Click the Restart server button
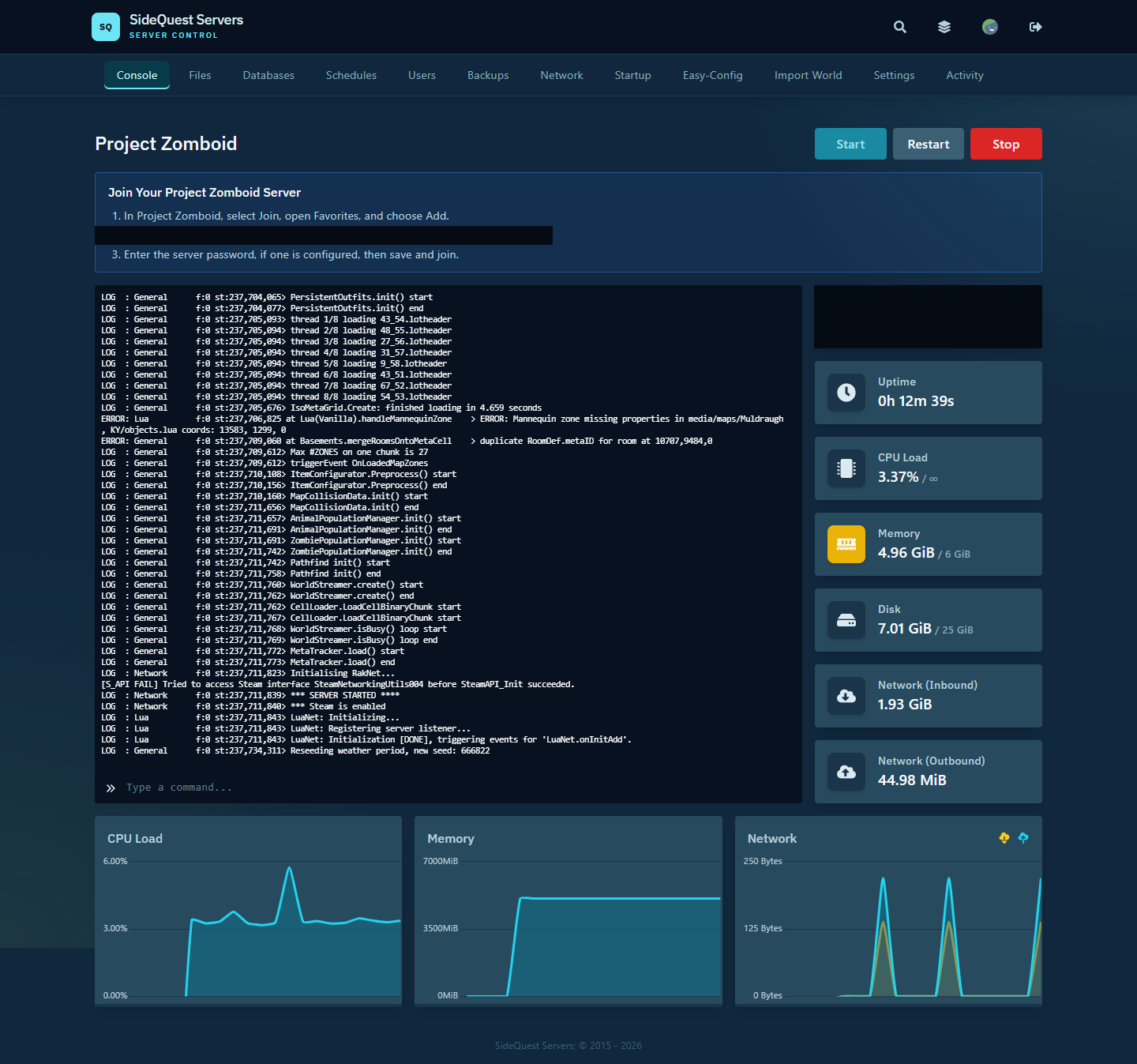Image resolution: width=1137 pixels, height=1064 pixels. point(929,144)
